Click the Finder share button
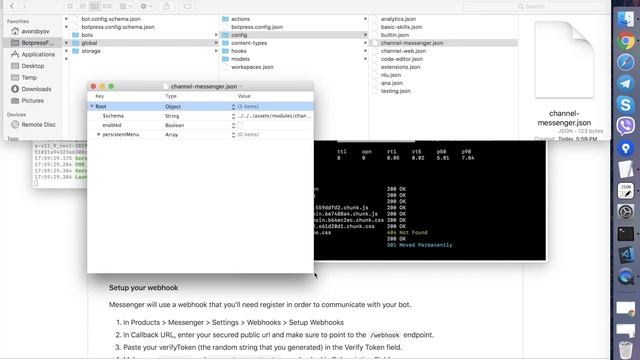Image resolution: width=640 pixels, height=360 pixels. [x=167, y=6]
